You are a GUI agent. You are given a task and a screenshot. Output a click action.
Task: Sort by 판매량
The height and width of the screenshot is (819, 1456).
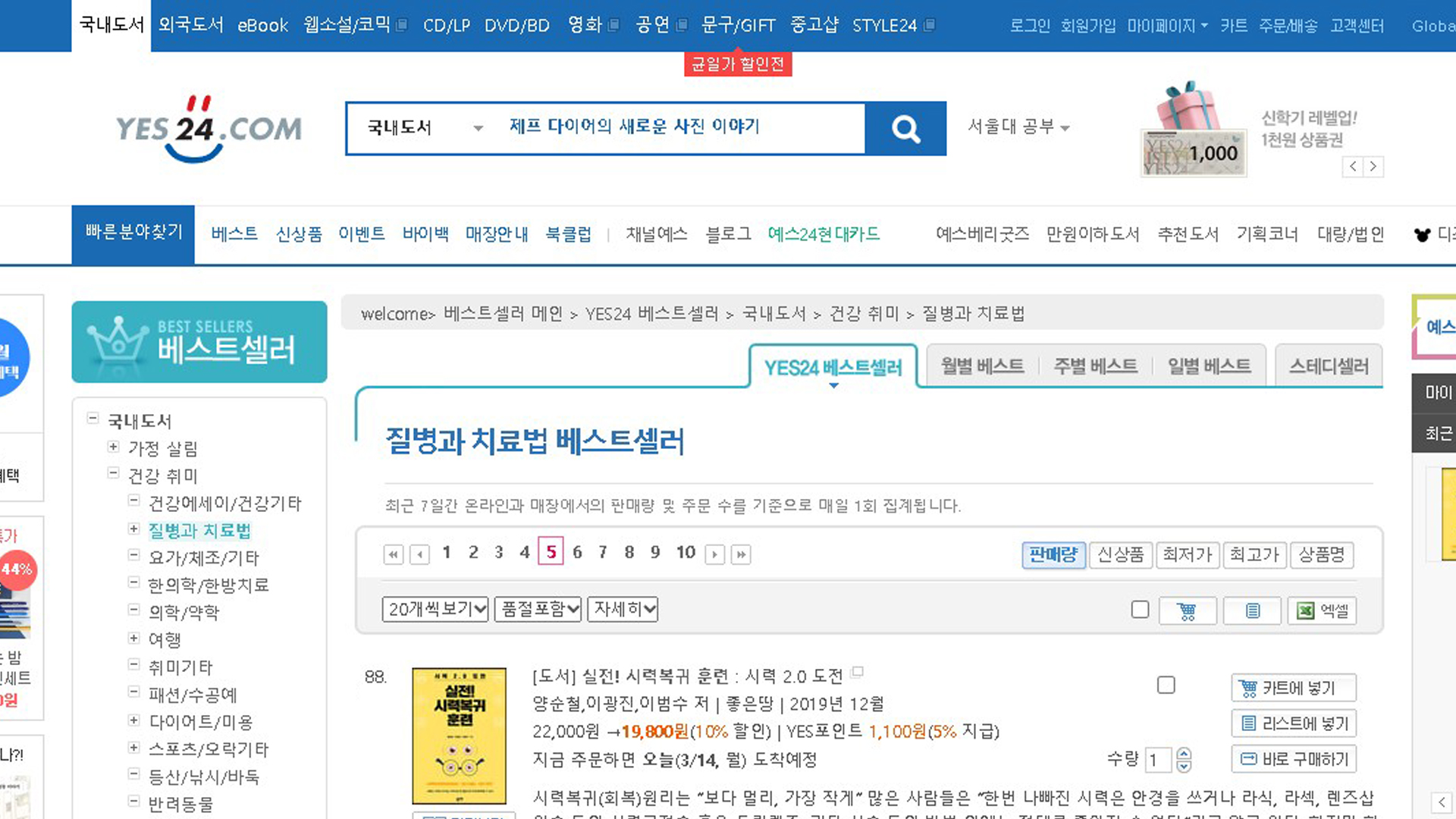click(x=1053, y=555)
